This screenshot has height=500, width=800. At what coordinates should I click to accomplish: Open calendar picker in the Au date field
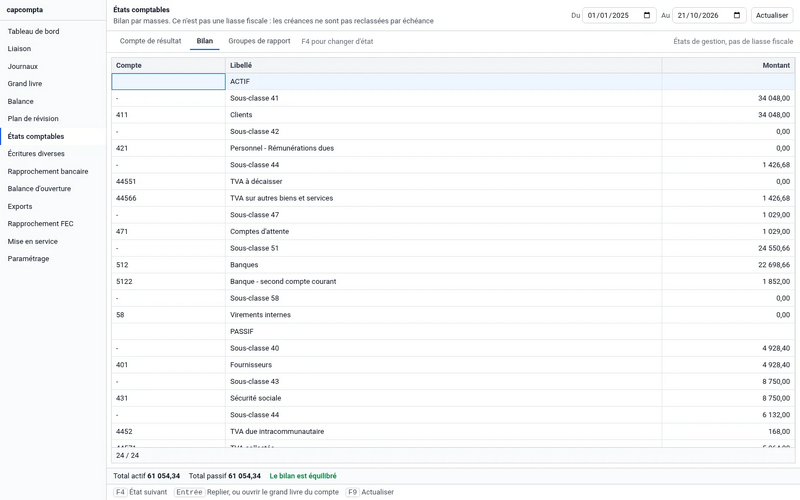click(x=737, y=15)
